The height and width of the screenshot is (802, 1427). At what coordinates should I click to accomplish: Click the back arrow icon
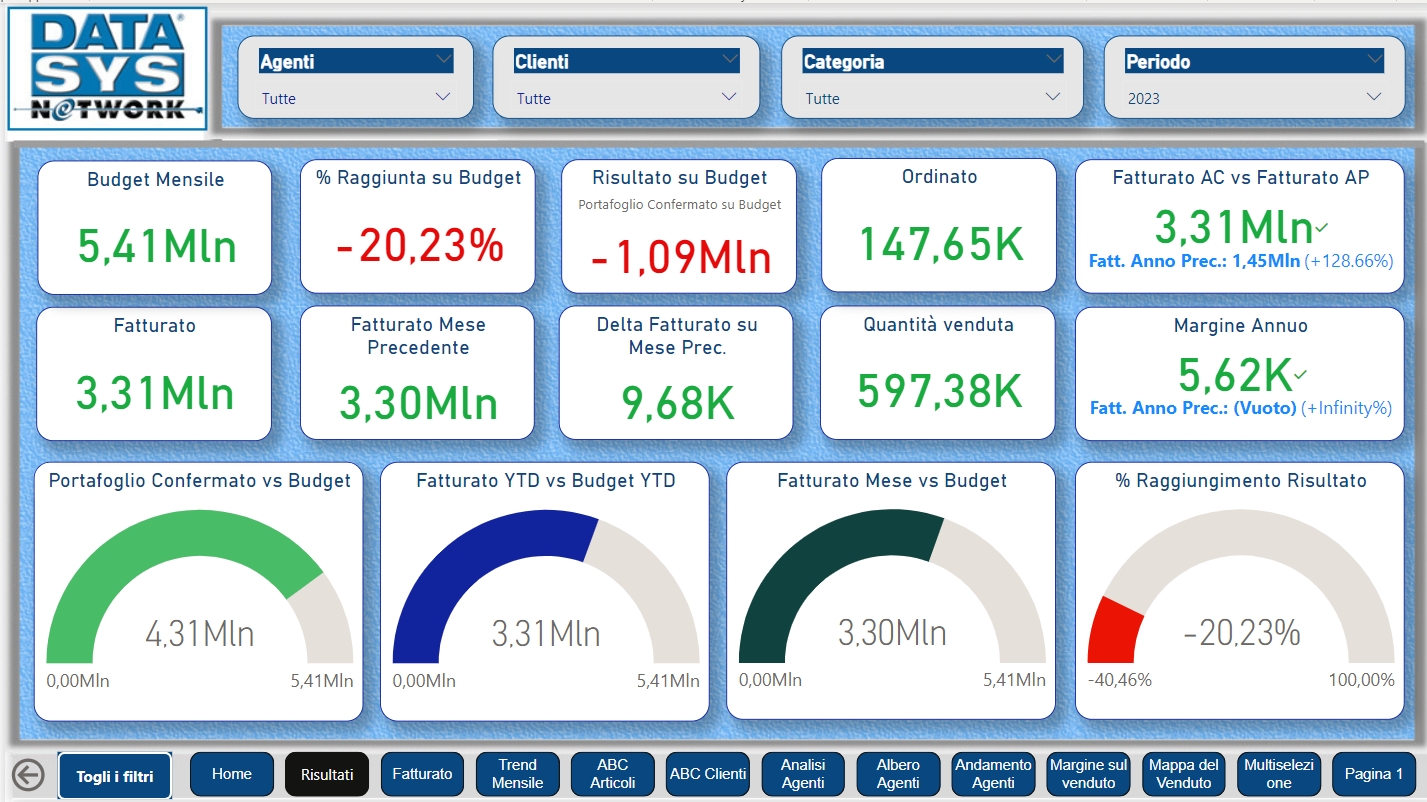(x=28, y=775)
